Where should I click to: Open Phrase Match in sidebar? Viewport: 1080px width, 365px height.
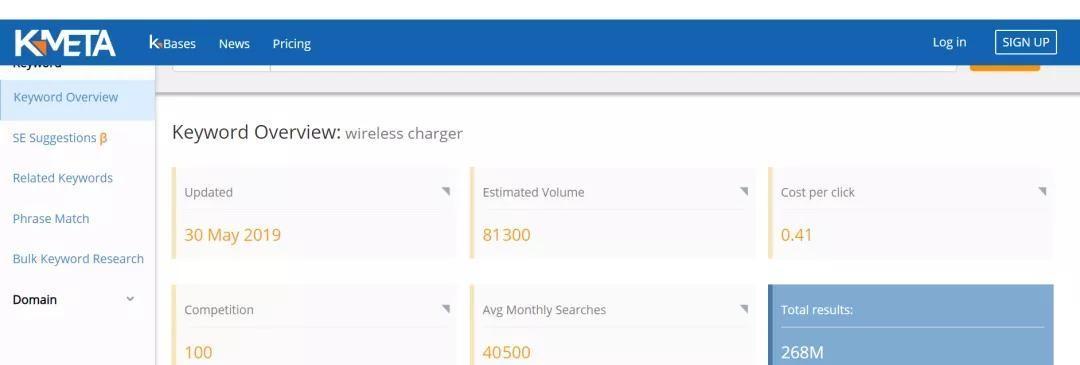tap(51, 218)
